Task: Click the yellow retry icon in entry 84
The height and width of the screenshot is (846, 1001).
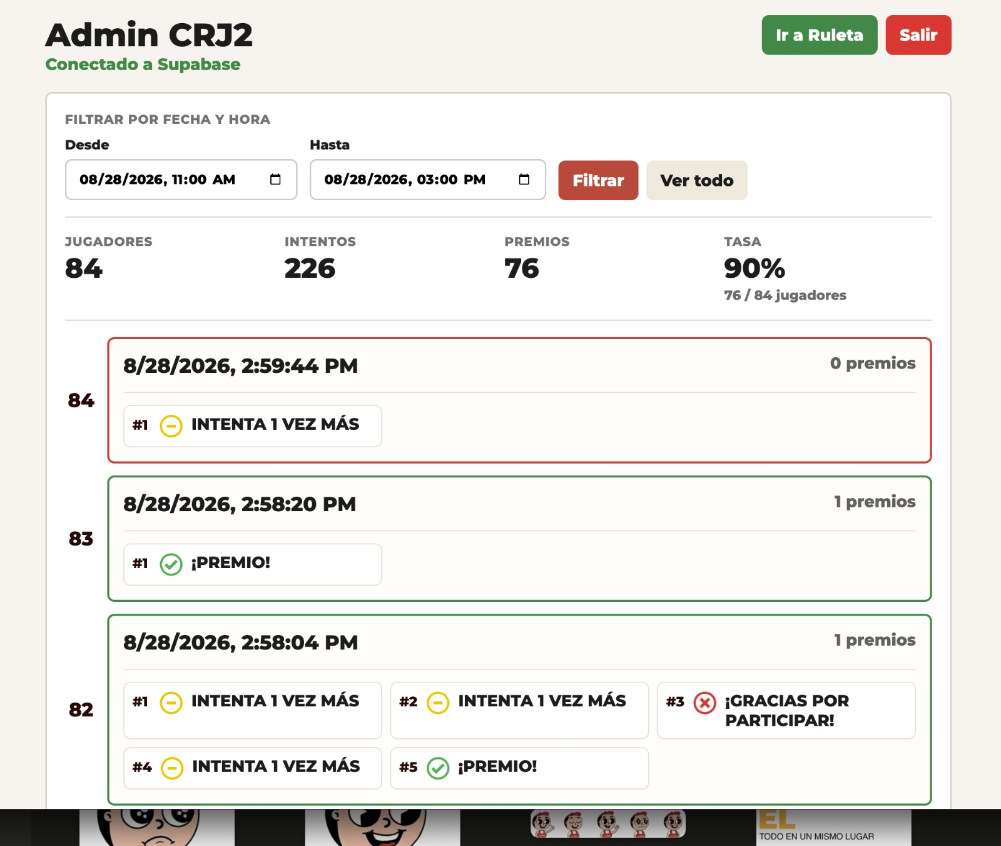Action: (171, 425)
